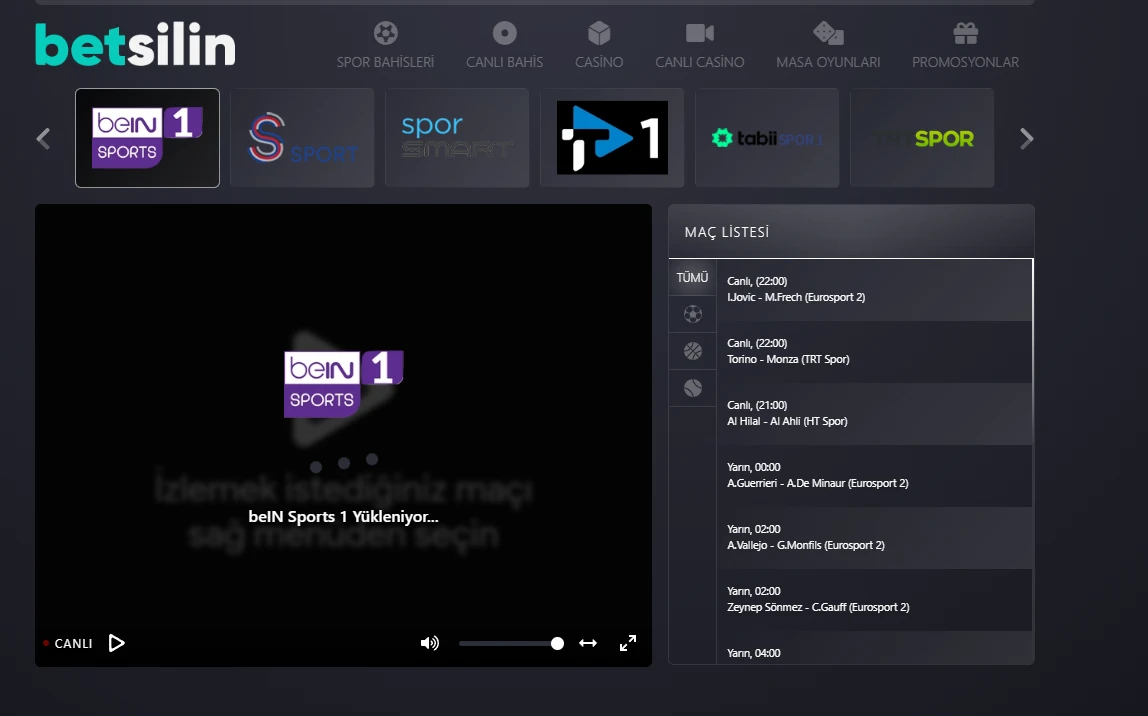The height and width of the screenshot is (716, 1148).
Task: Filter match list by football icon
Action: tap(693, 314)
